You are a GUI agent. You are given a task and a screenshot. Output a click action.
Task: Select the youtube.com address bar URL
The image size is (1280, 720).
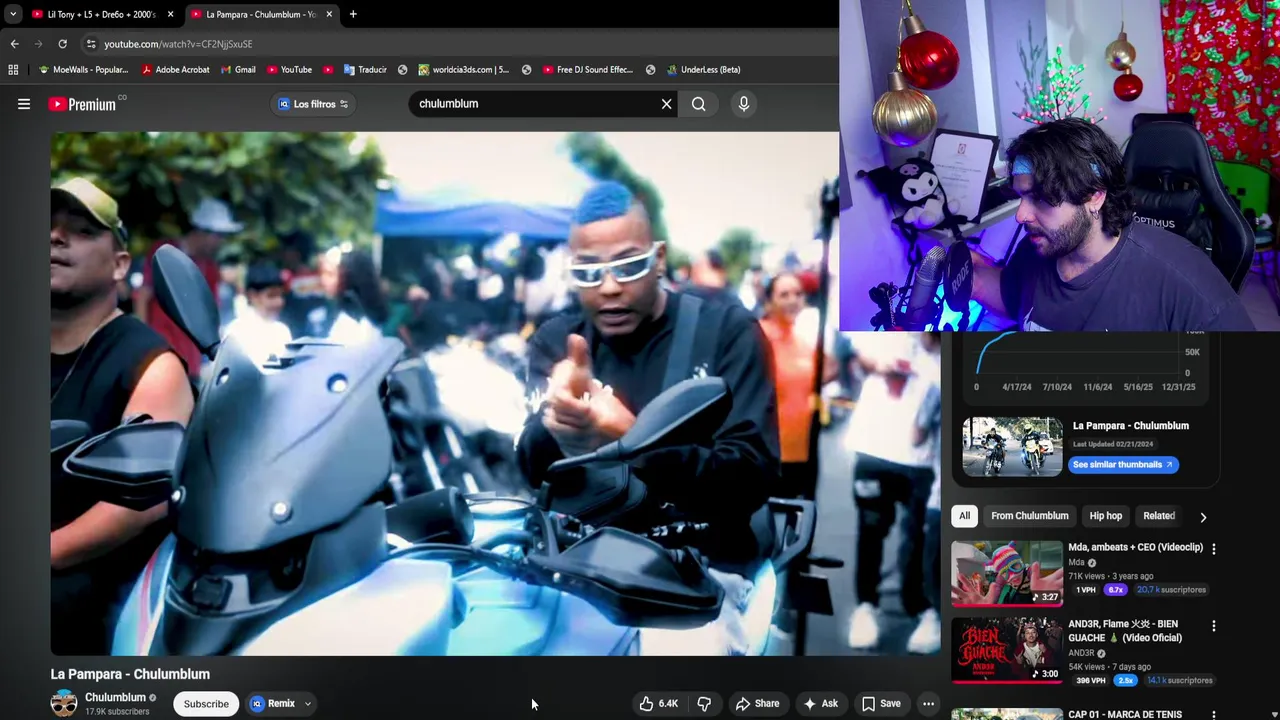[x=178, y=44]
